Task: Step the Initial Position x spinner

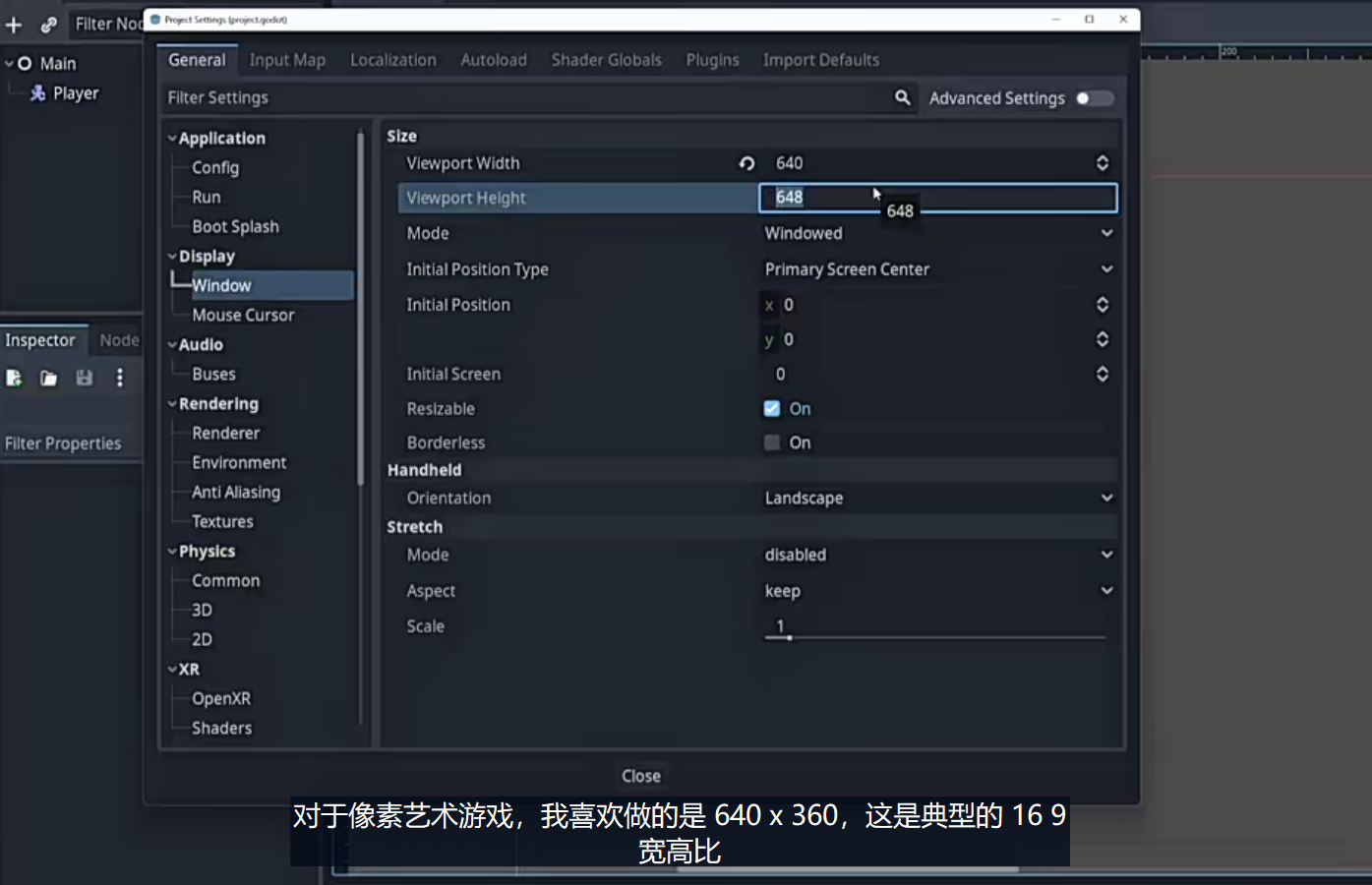Action: pyautogui.click(x=1103, y=305)
